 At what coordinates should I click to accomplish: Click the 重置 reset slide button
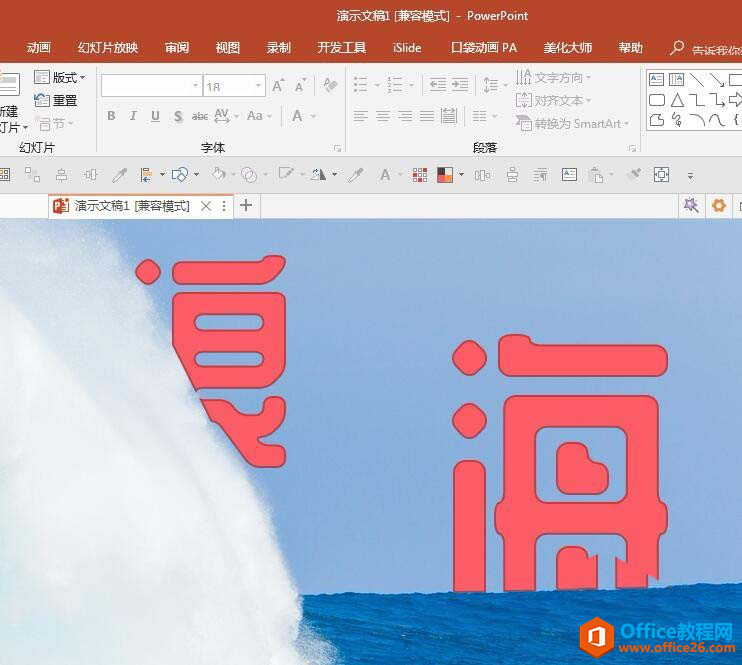click(56, 100)
